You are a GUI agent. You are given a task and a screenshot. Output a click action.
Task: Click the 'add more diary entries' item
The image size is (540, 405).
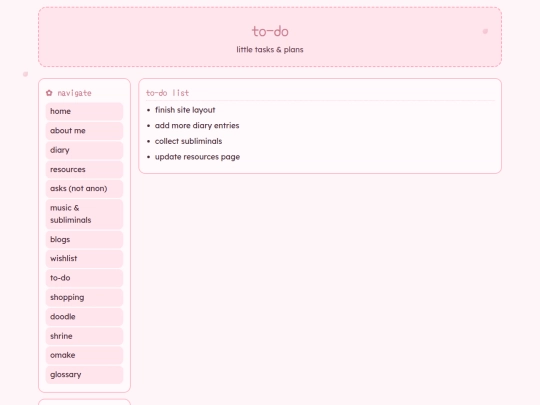coord(197,125)
